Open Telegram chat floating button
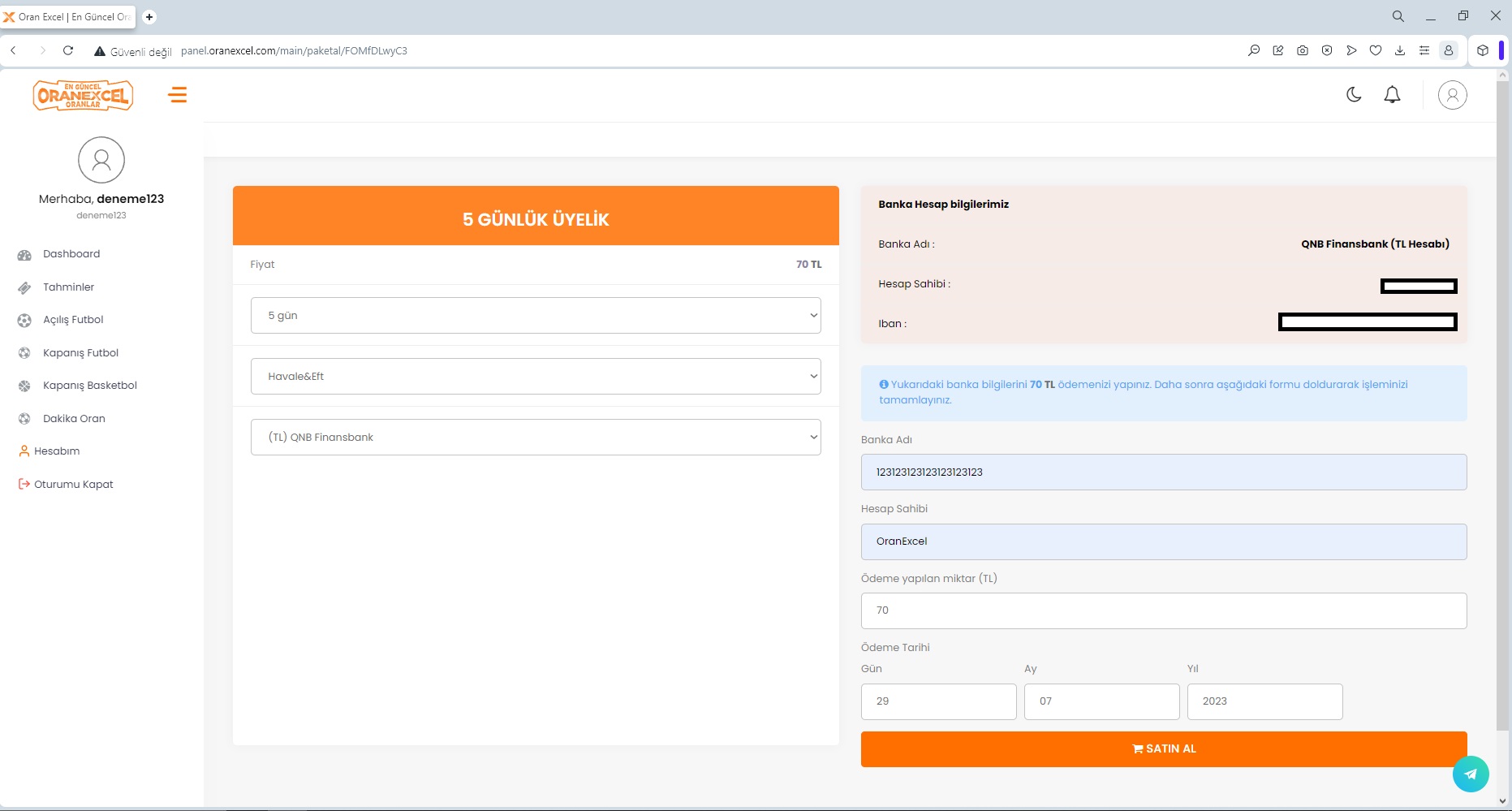Image resolution: width=1512 pixels, height=811 pixels. point(1470,774)
